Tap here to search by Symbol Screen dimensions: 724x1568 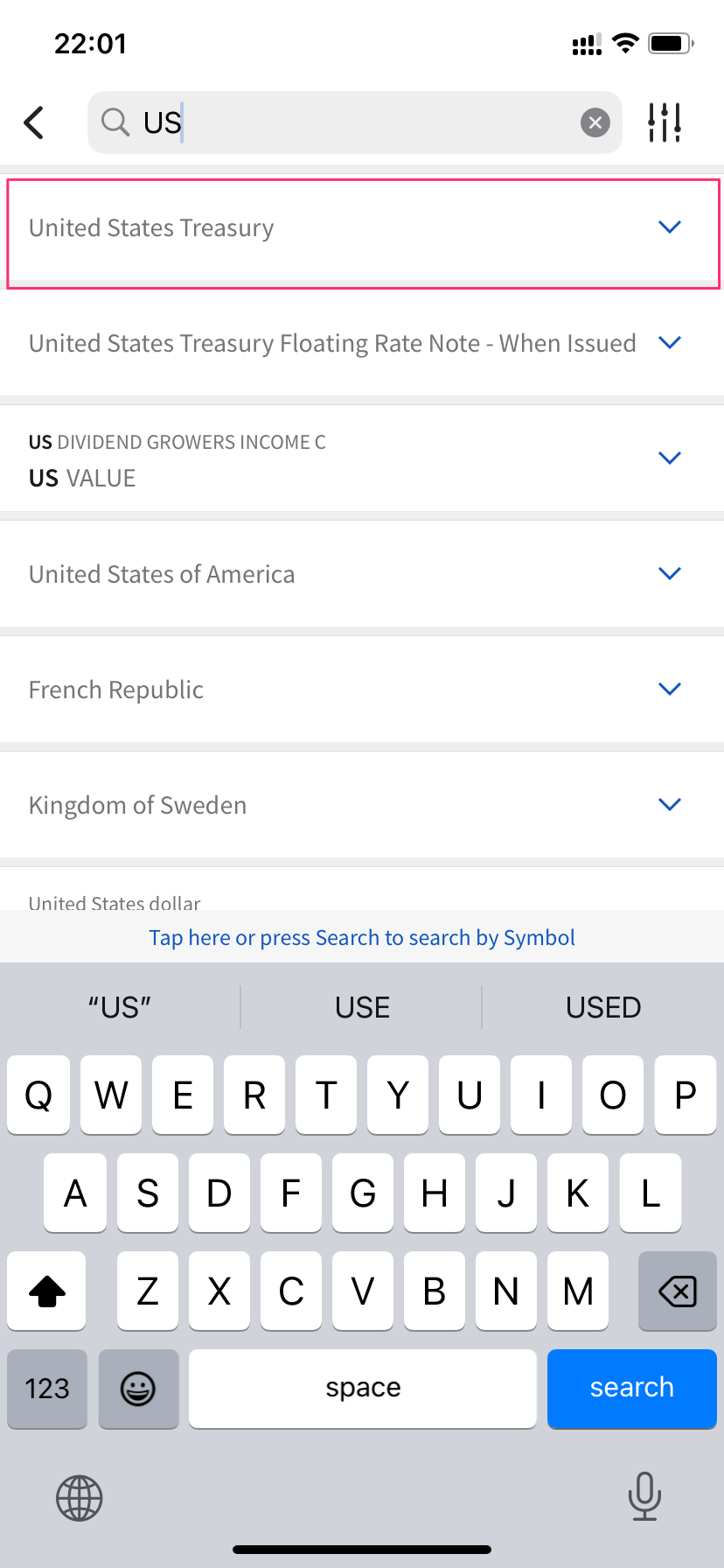[362, 938]
